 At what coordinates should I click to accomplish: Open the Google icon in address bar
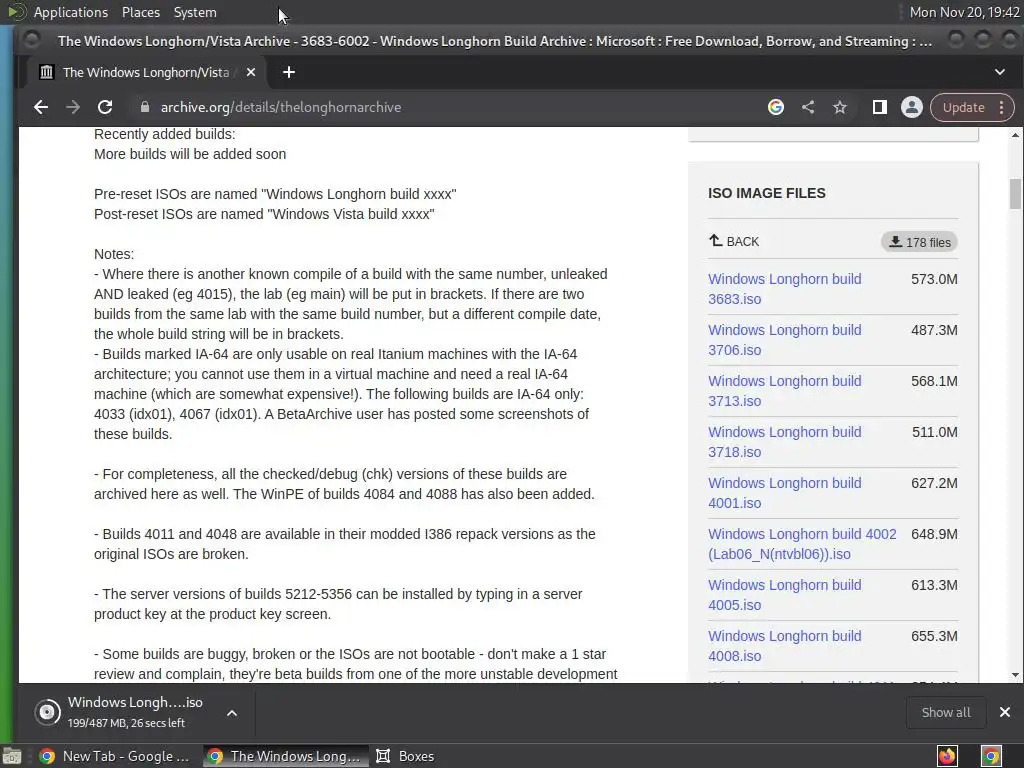(x=776, y=107)
